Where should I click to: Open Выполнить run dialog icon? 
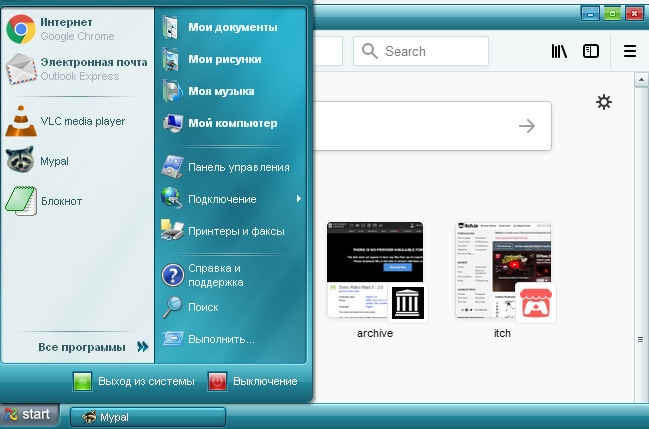point(173,338)
